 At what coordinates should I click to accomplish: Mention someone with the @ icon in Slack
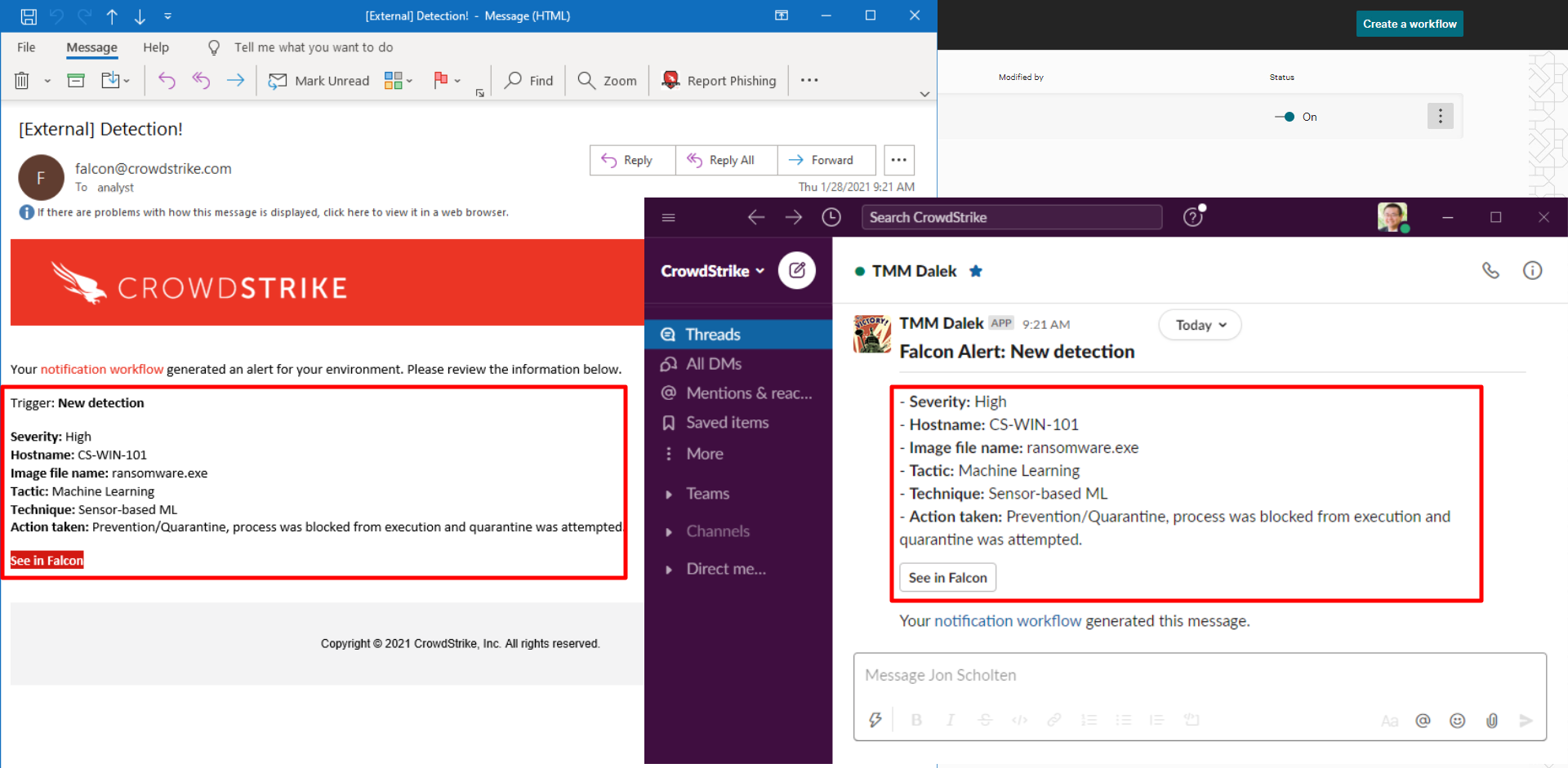coord(1423,721)
